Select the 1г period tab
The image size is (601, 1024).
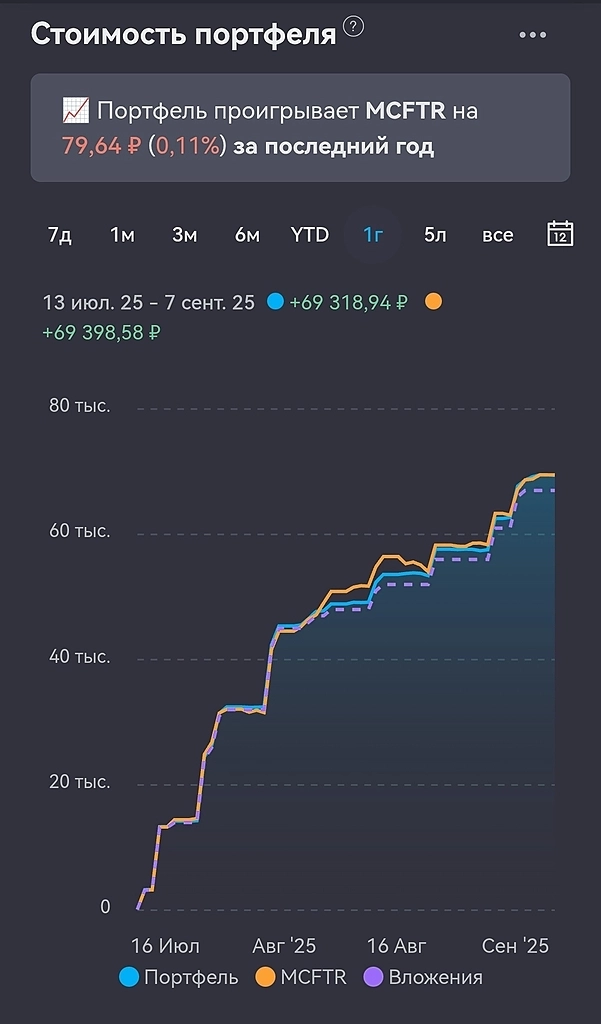pos(373,235)
